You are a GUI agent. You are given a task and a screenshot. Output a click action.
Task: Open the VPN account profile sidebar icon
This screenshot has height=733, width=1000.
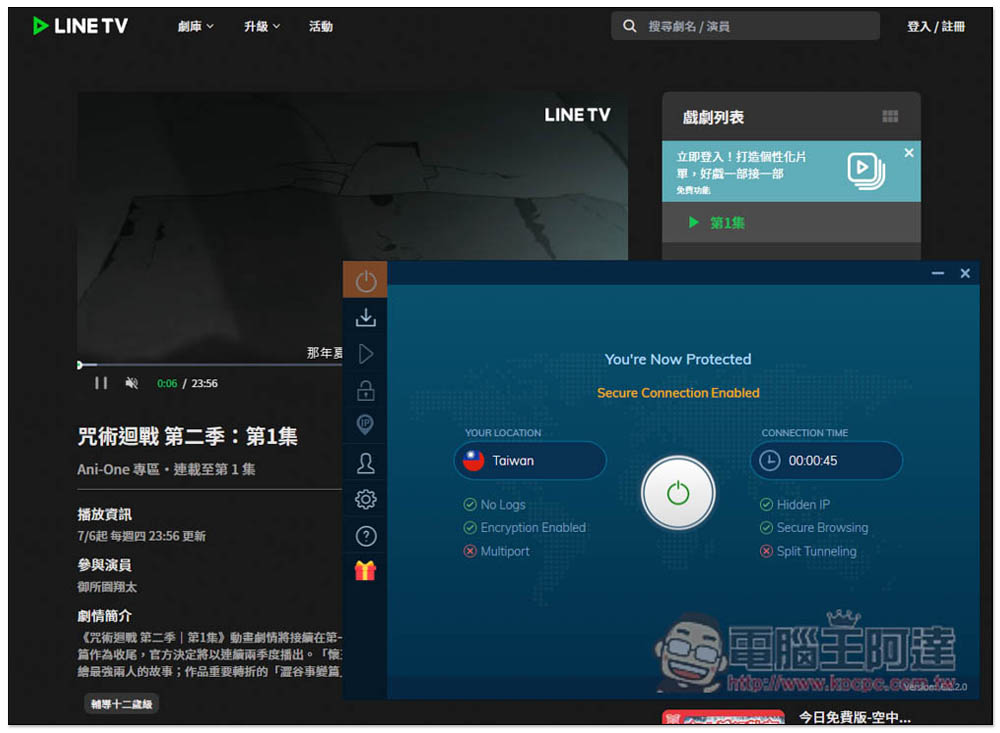[365, 463]
